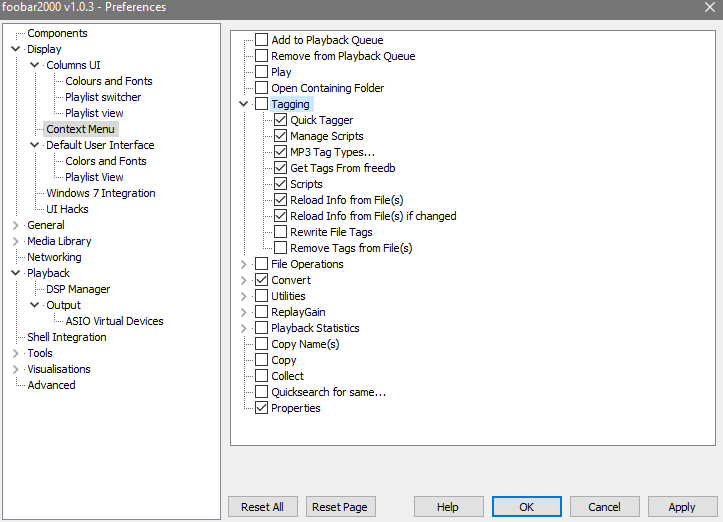Screen dimensions: 723x522
Task: Expand the Visualisations tree node
Action: point(15,369)
